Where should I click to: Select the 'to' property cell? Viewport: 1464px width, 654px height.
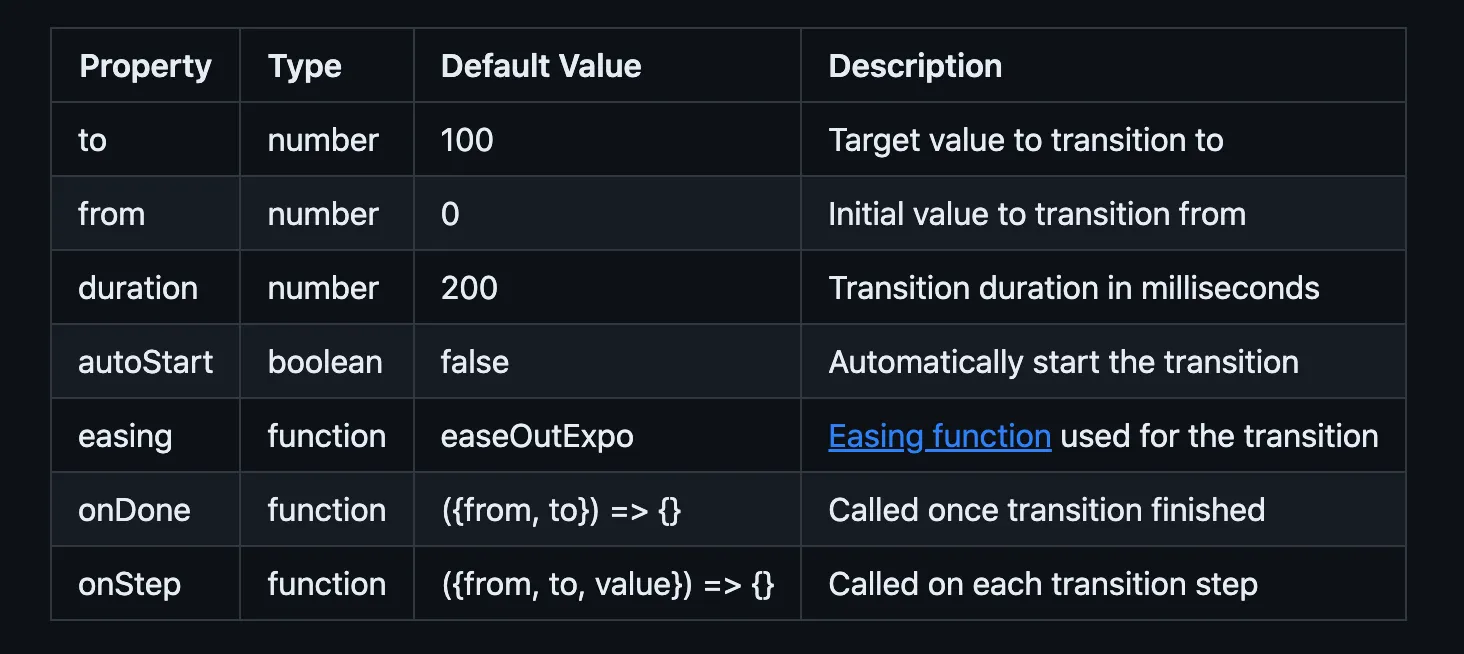coord(145,140)
